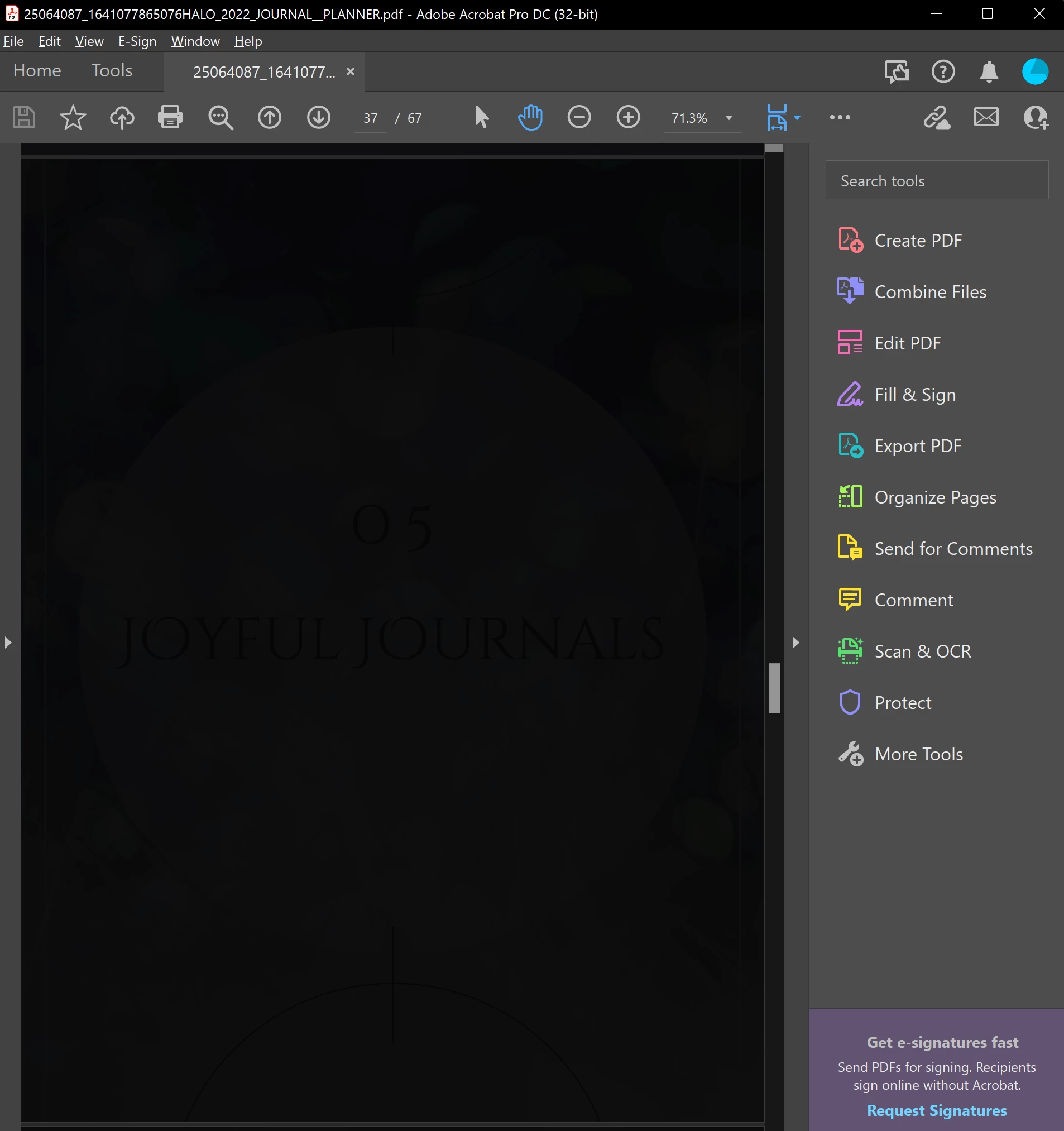Click the Search tools field
The width and height of the screenshot is (1064, 1131).
point(937,180)
